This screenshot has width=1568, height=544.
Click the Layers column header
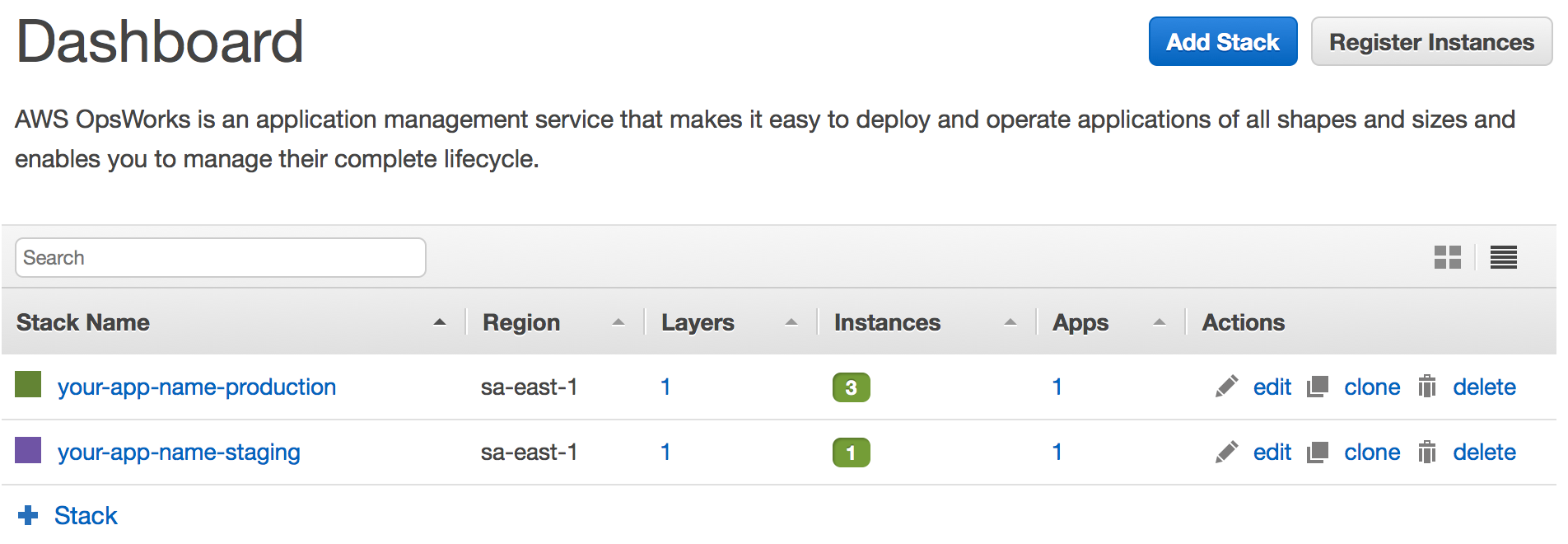click(x=698, y=322)
